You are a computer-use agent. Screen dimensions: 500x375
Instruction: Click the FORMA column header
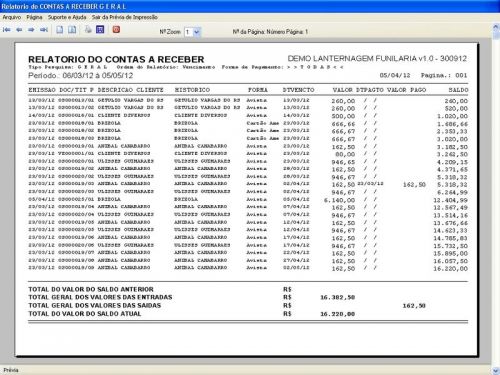point(258,90)
